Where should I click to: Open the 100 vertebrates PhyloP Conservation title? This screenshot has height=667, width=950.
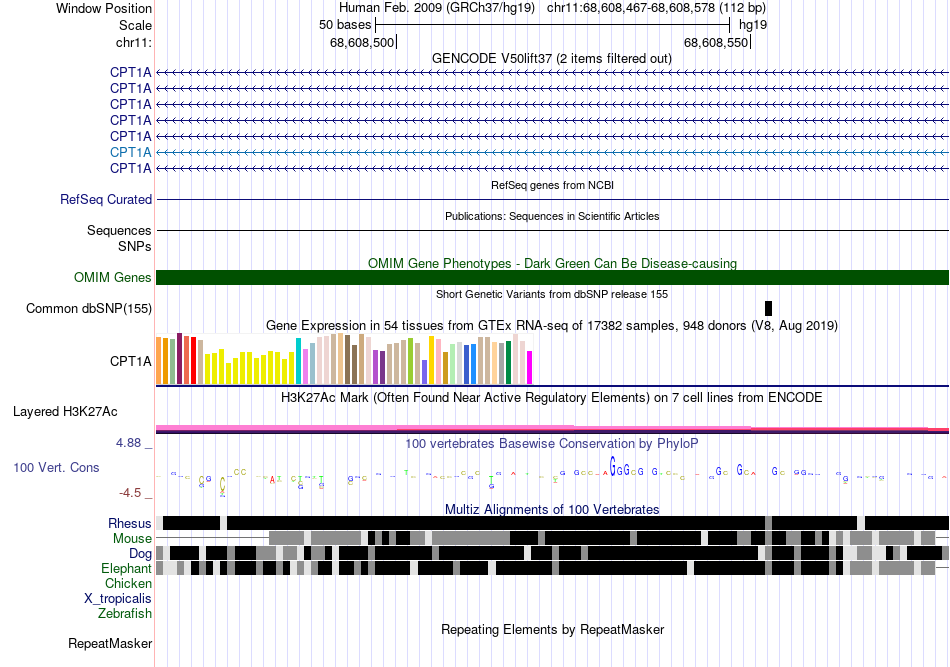pos(552,443)
